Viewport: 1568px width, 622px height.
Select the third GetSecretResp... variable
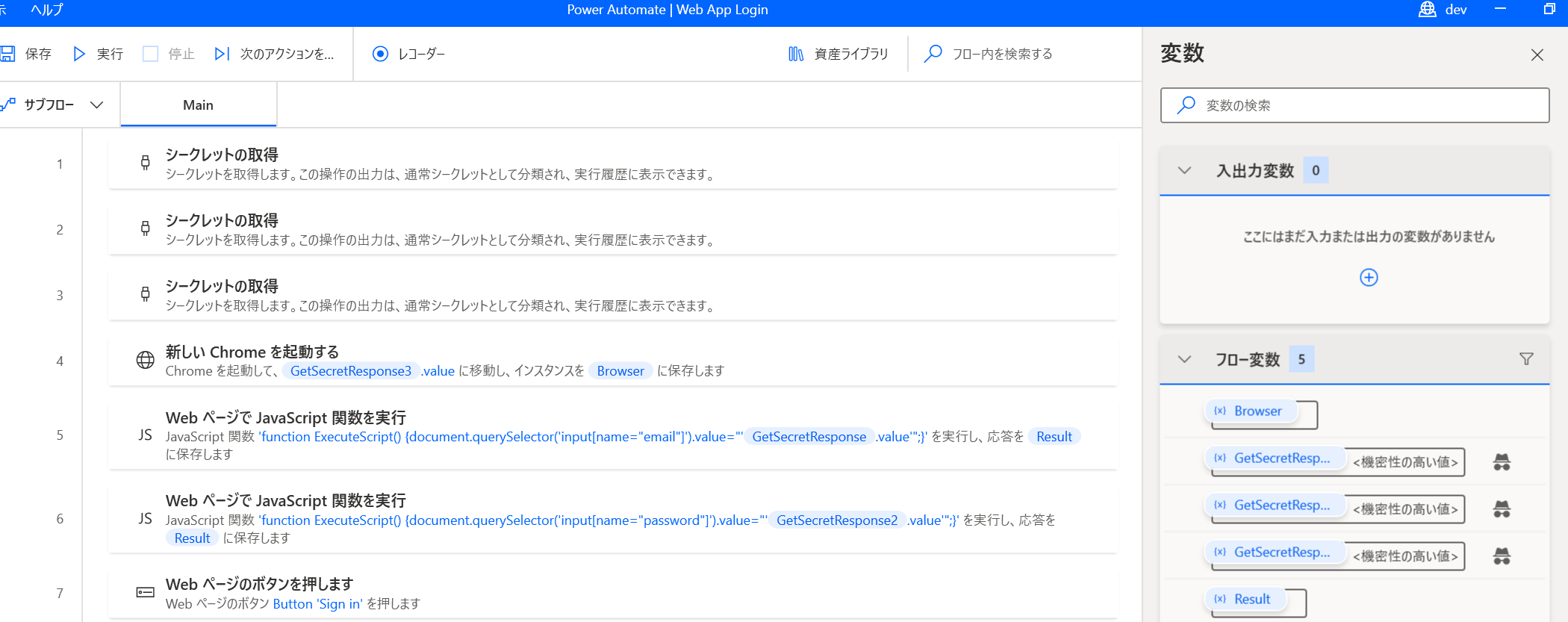(x=1274, y=552)
